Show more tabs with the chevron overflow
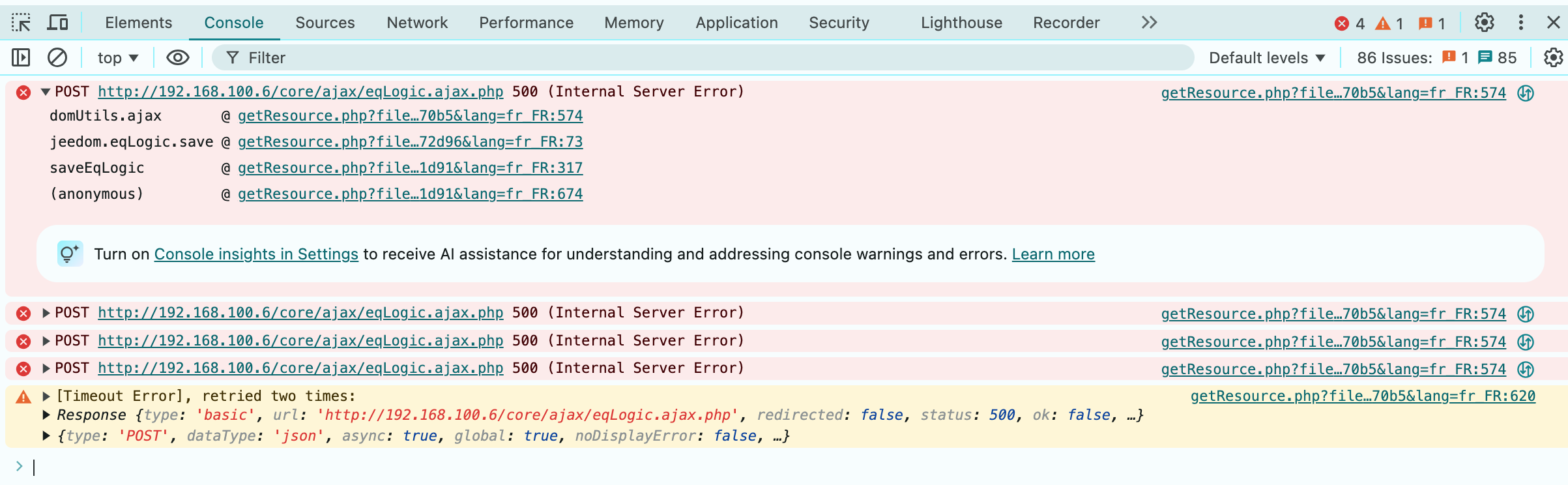1568x485 pixels. (x=1149, y=23)
